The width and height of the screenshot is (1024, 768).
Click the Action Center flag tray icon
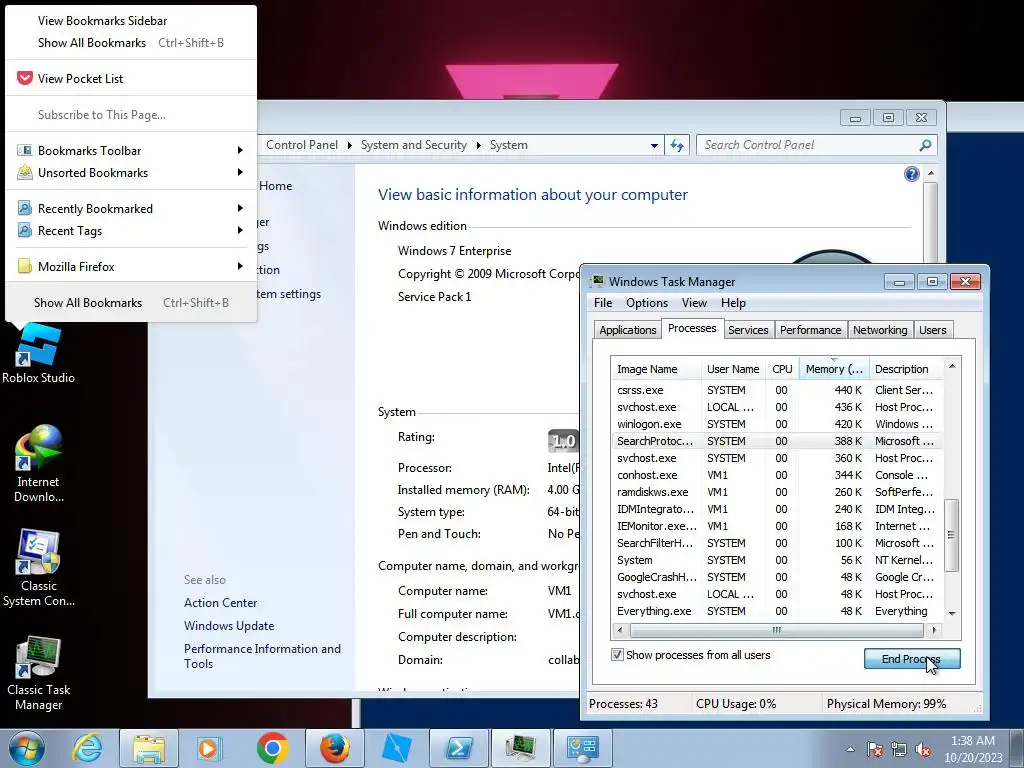874,749
